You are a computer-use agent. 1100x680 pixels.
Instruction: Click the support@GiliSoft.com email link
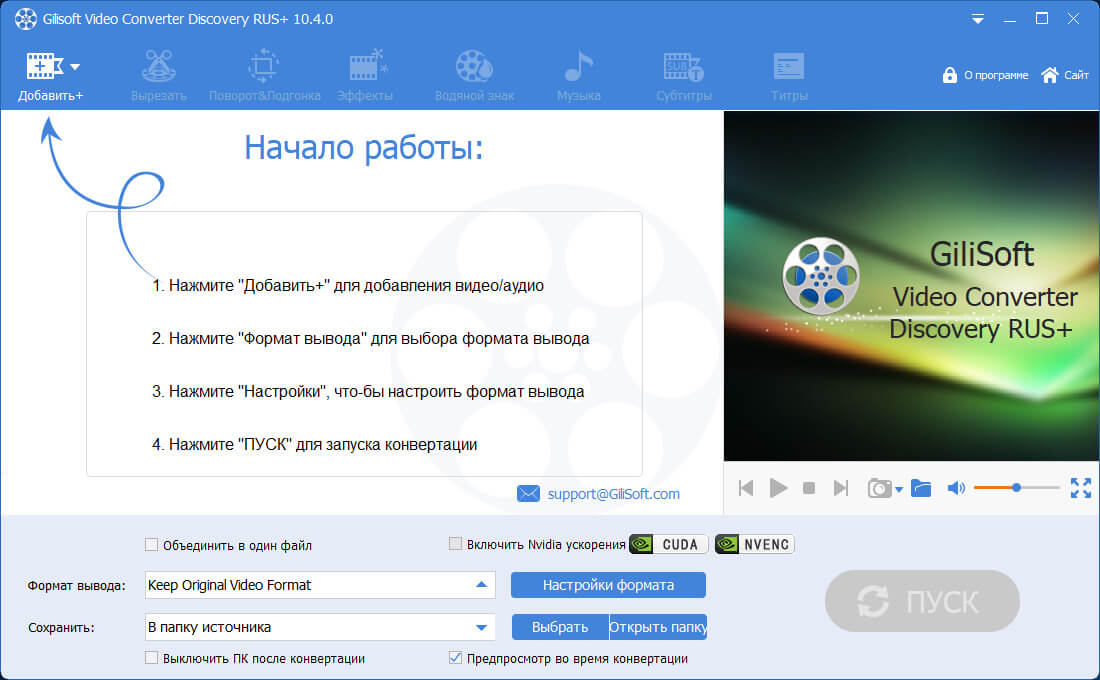pyautogui.click(x=614, y=494)
